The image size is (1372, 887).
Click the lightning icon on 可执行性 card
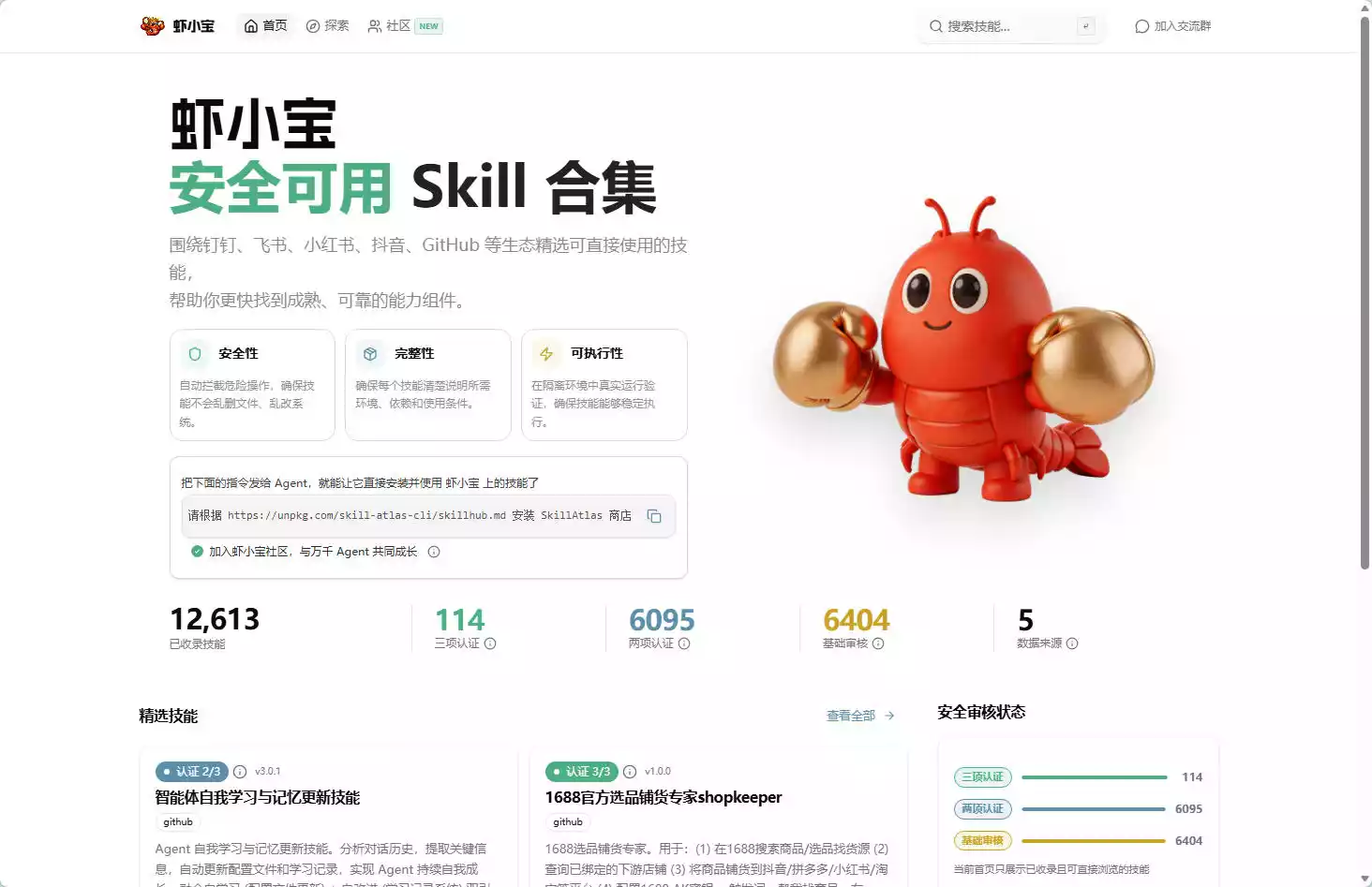click(546, 354)
